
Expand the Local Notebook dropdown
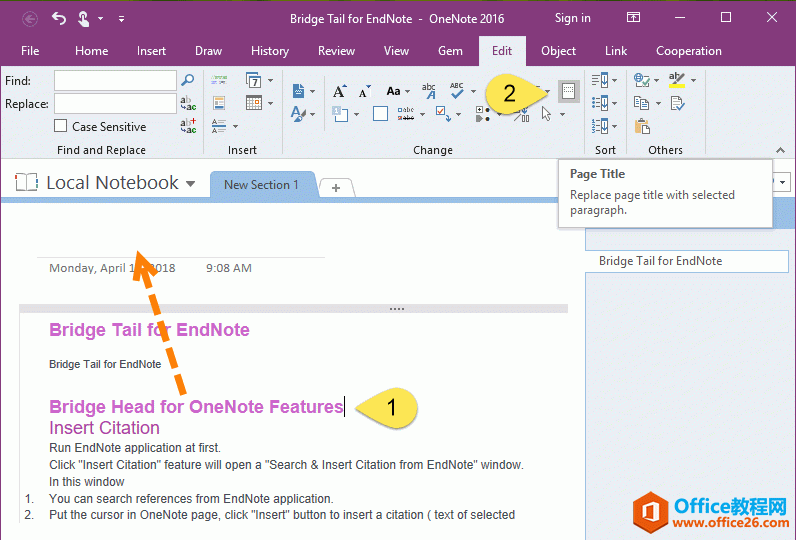tap(190, 184)
